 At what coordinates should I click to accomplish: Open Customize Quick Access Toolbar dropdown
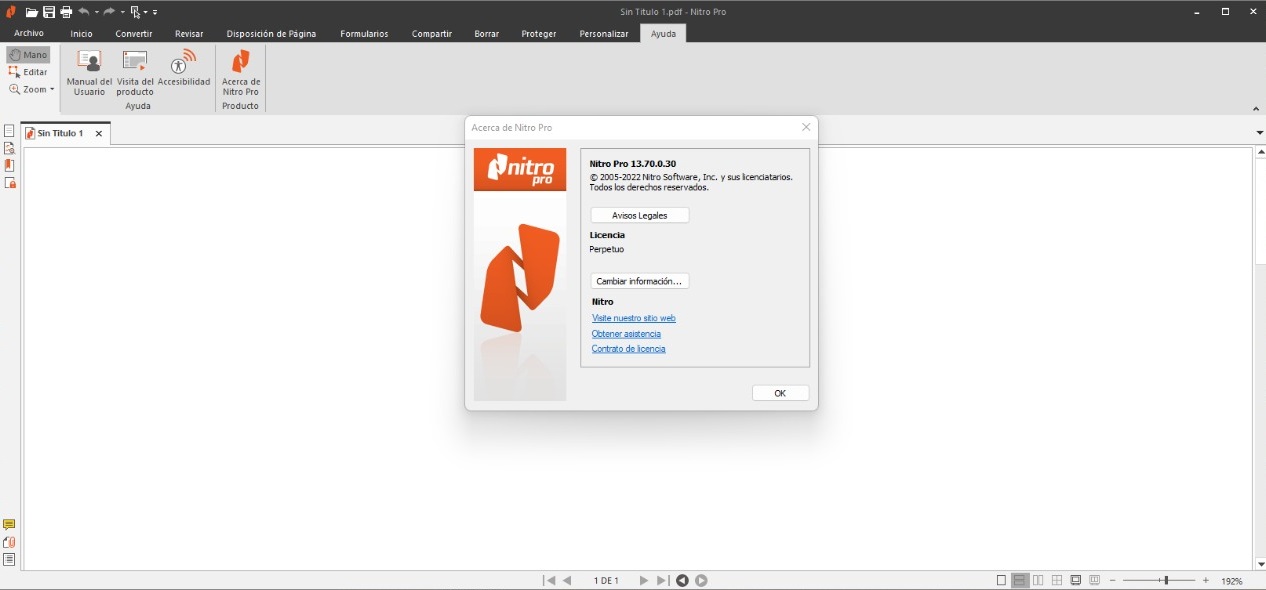click(x=156, y=13)
